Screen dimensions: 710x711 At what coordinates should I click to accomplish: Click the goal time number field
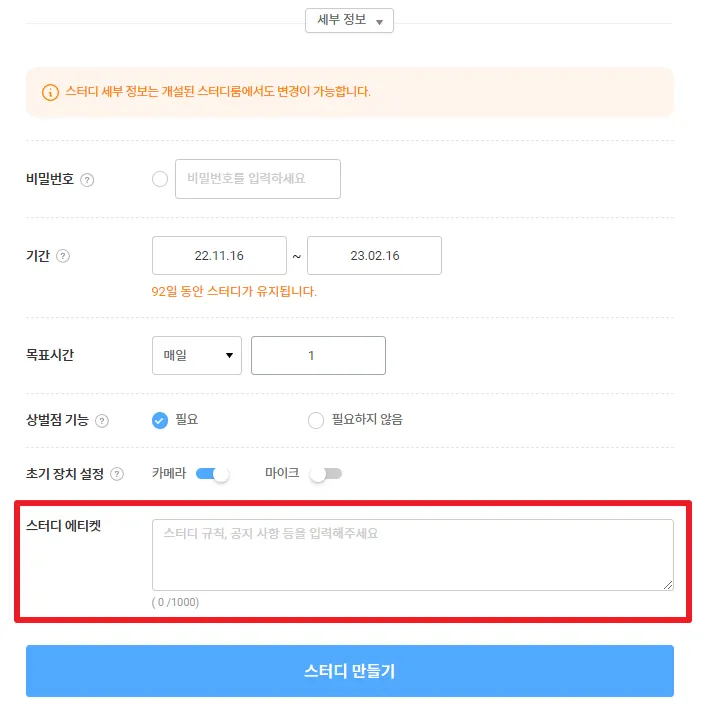click(x=318, y=355)
